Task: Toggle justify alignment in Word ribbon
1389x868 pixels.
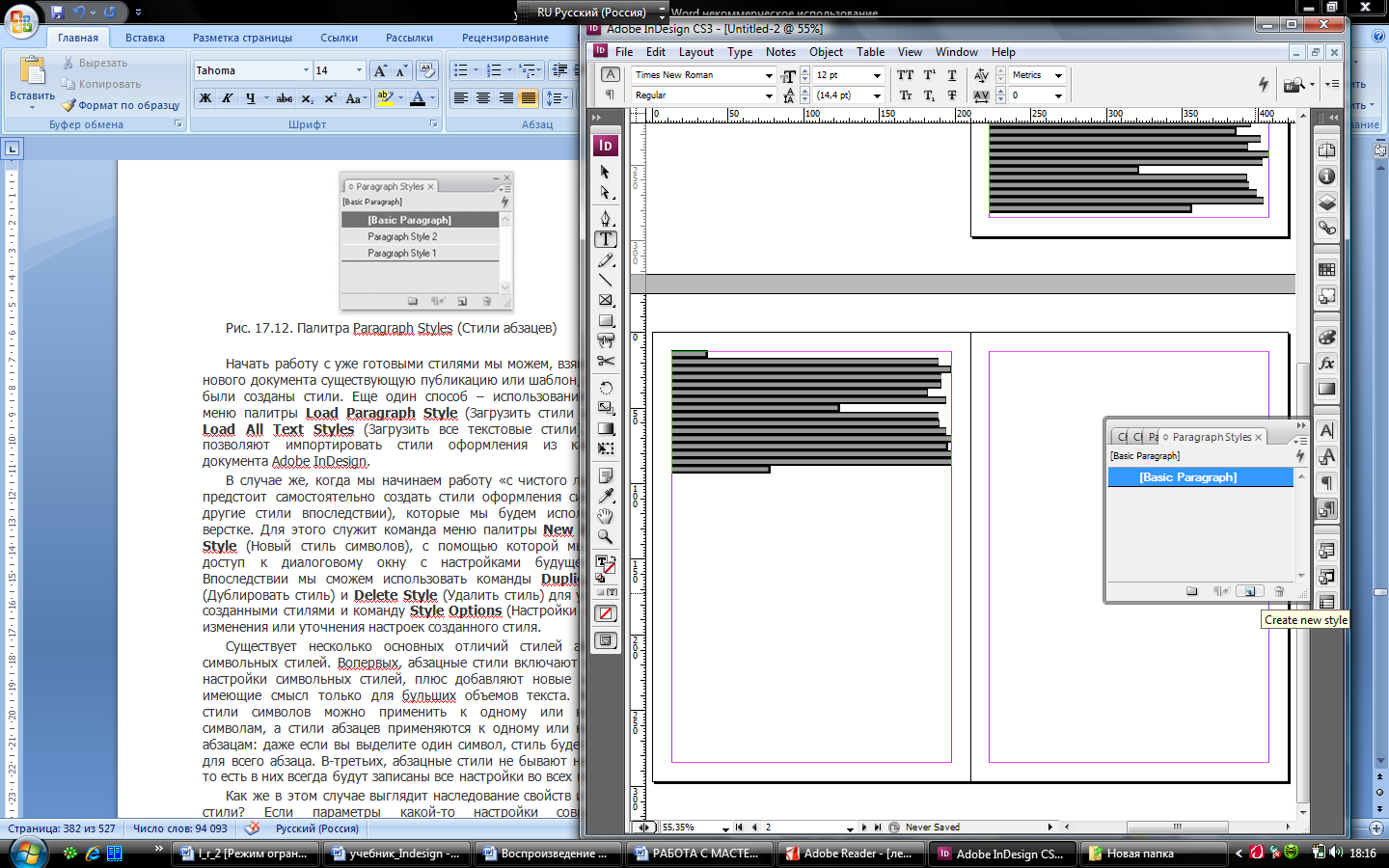Action: [528, 98]
